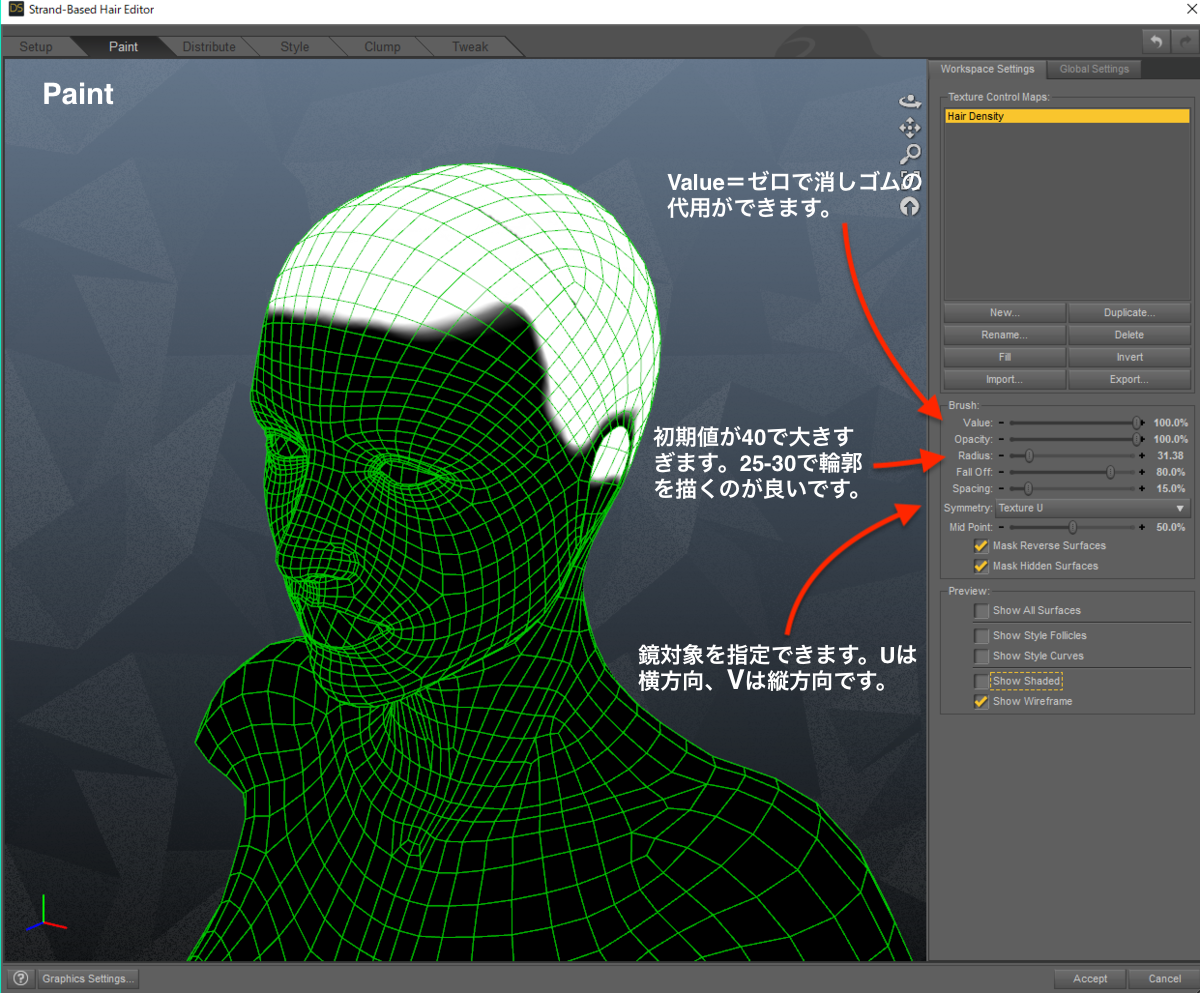
Task: Click the undo arrow in the top-right
Action: pyautogui.click(x=1156, y=40)
